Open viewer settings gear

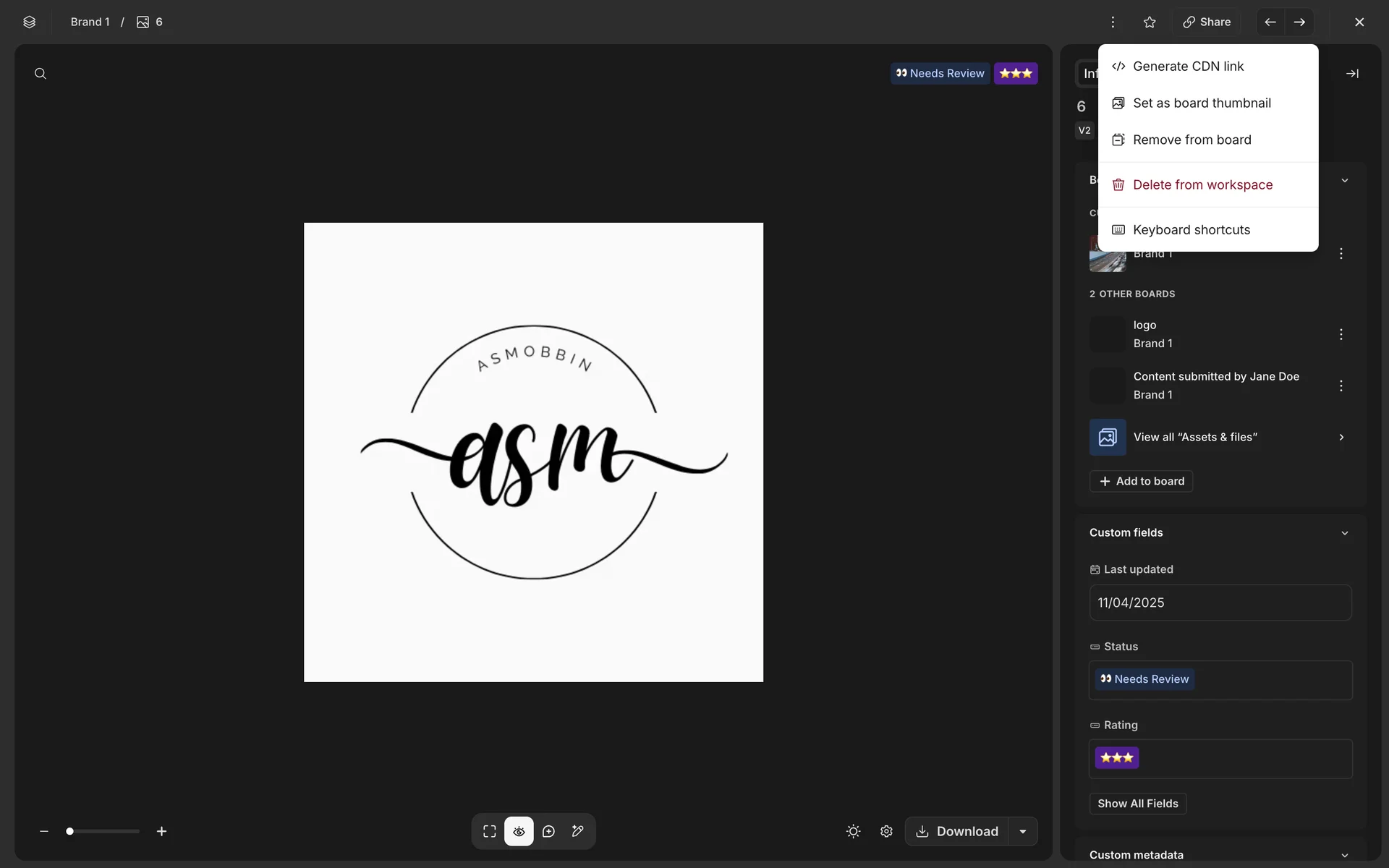pyautogui.click(x=886, y=831)
